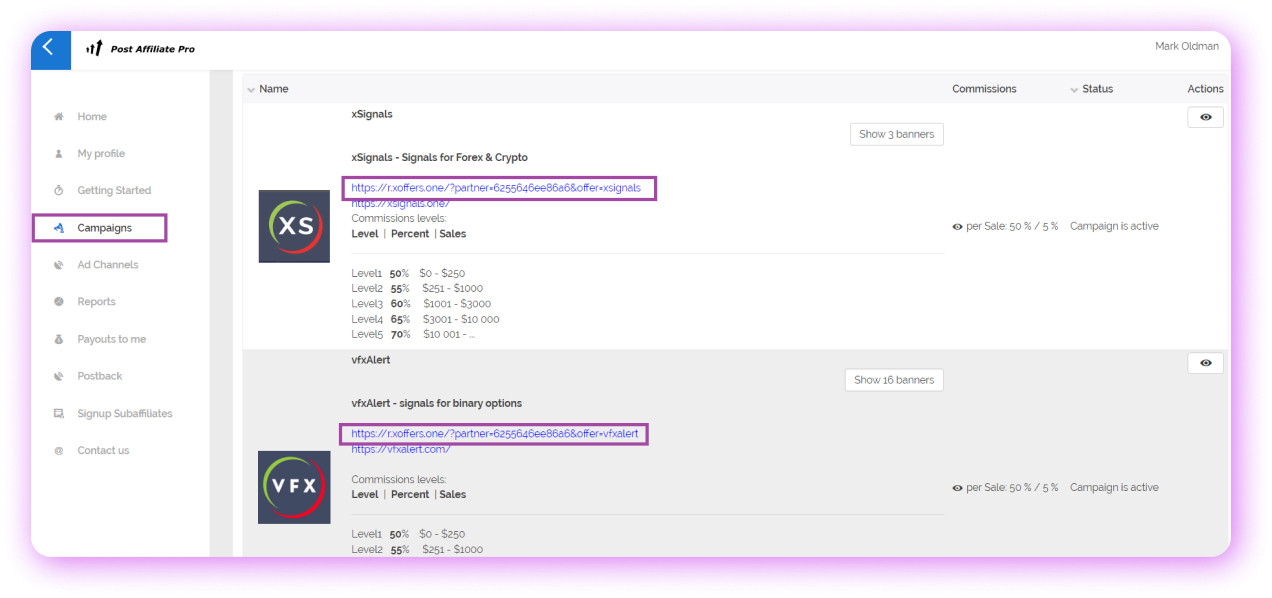Open Home menu item
This screenshot has width=1272, height=598.
point(92,117)
